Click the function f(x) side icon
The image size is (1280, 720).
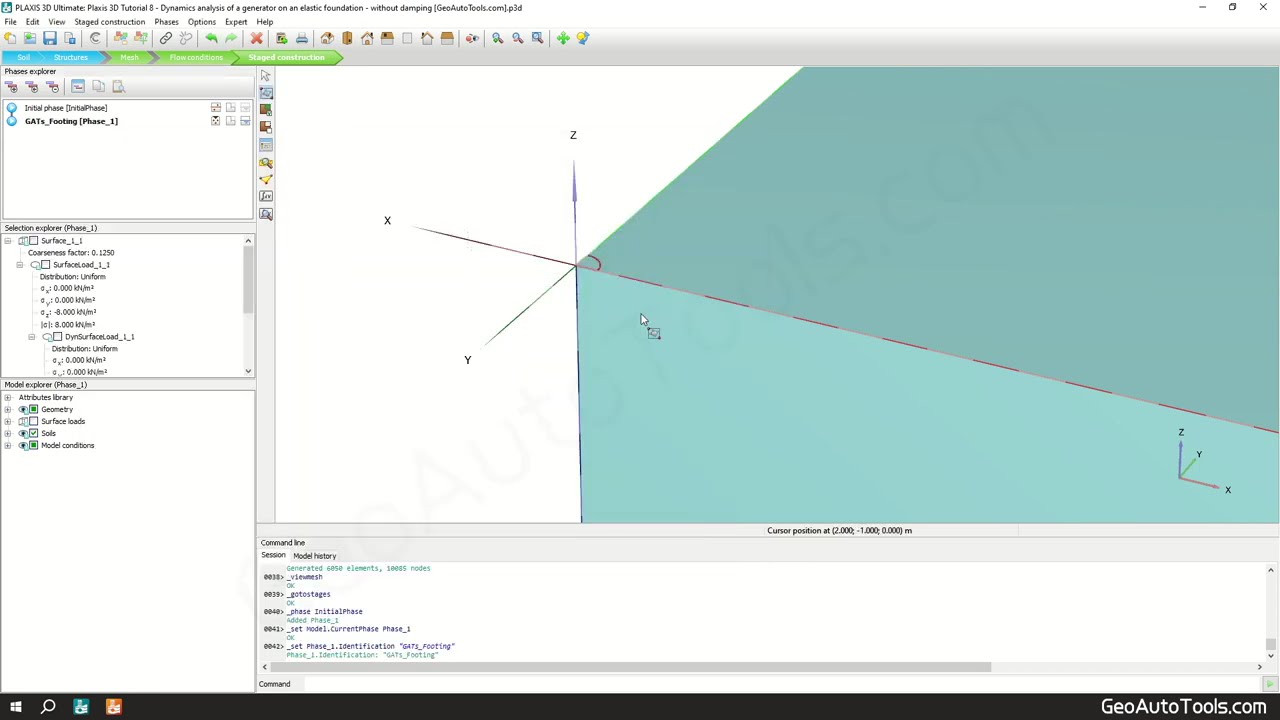pyautogui.click(x=266, y=197)
